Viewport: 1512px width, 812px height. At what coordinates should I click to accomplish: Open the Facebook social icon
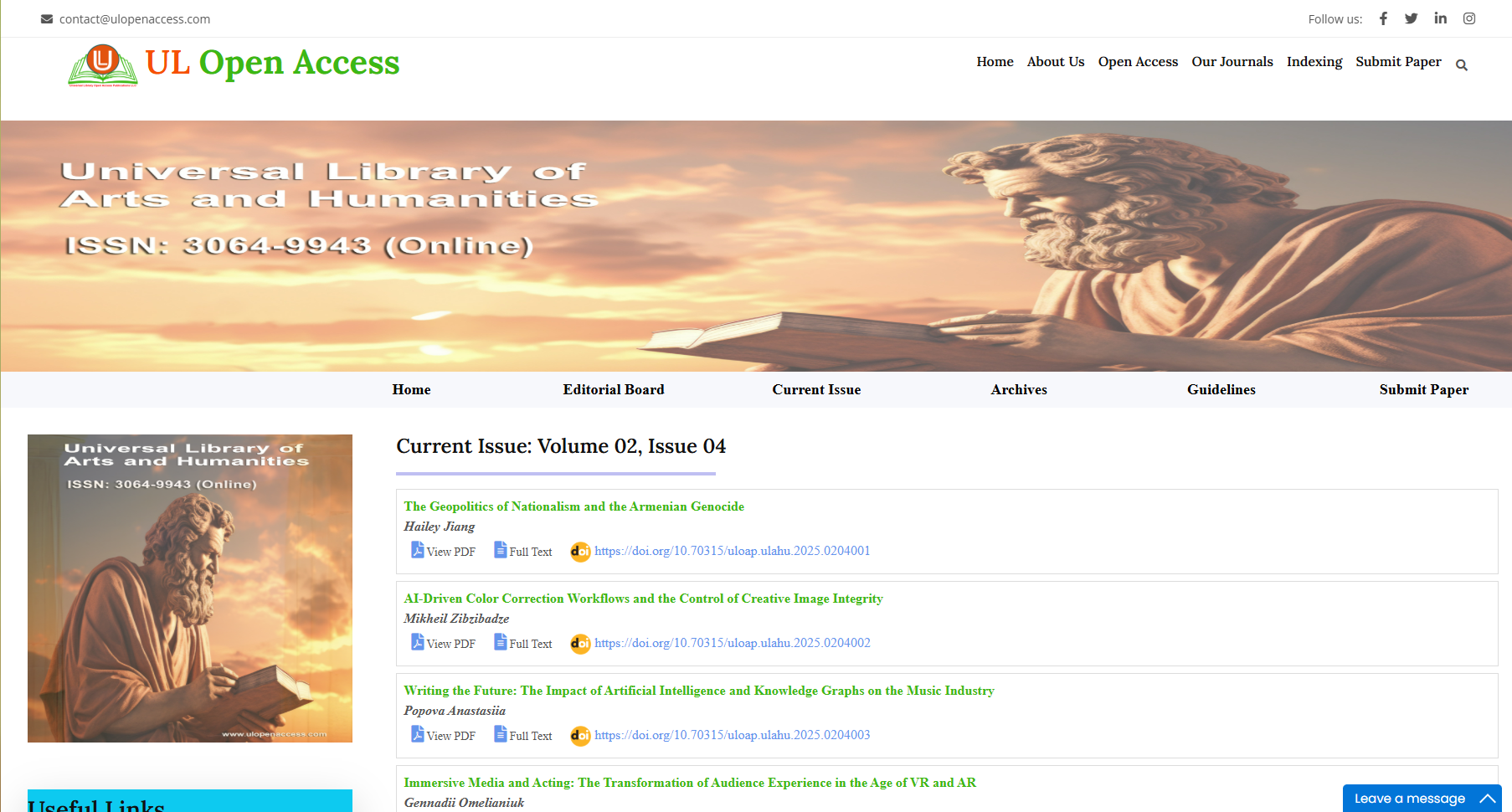tap(1383, 18)
